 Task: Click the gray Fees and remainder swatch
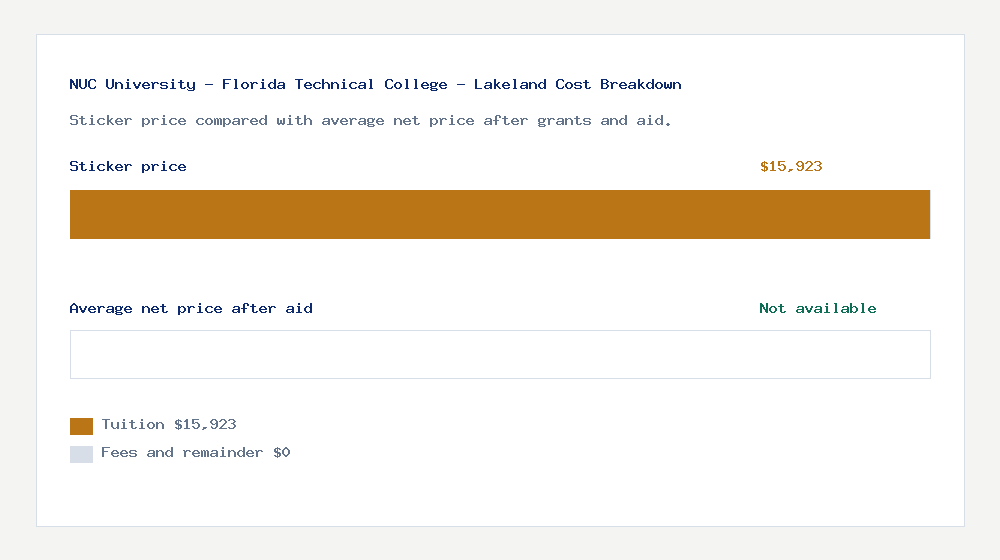coord(81,454)
